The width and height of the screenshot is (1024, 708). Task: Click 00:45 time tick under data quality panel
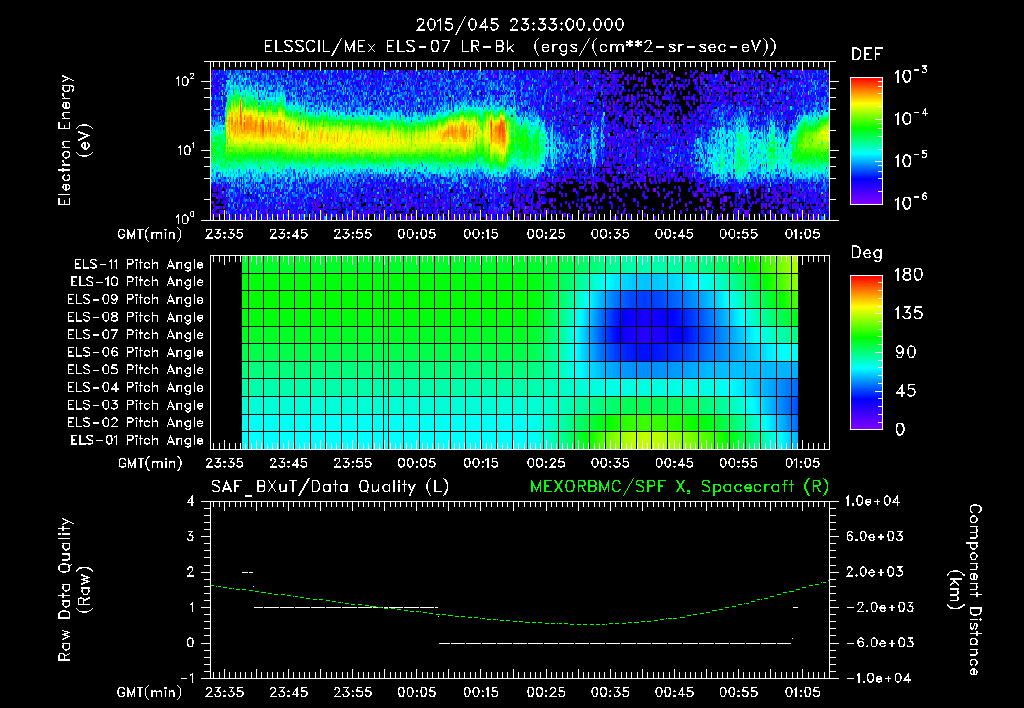coord(674,692)
